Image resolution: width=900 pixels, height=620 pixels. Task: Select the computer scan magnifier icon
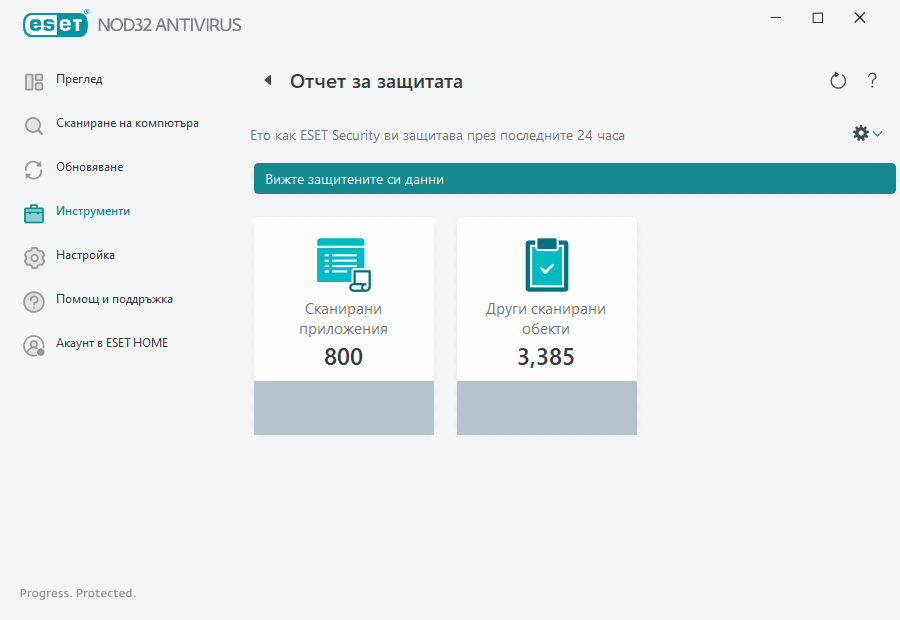[33, 124]
